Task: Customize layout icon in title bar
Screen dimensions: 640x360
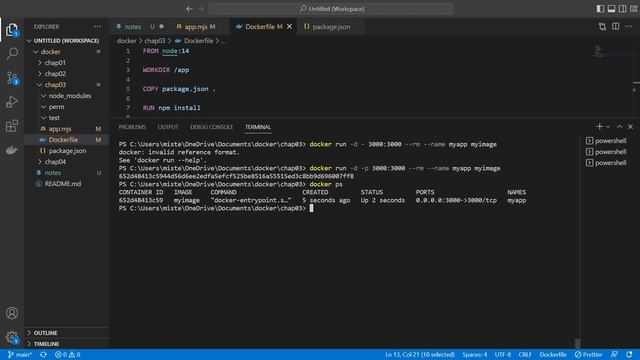Action: tap(633, 9)
